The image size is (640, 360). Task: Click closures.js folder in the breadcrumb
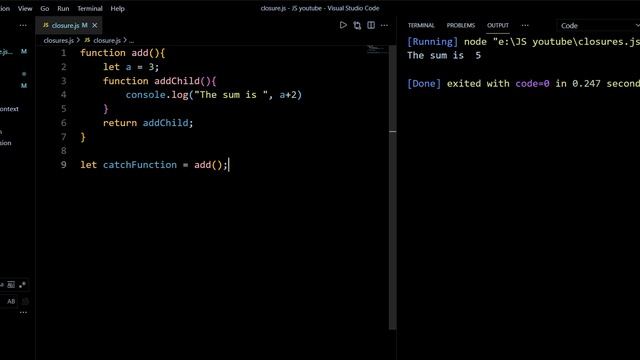pos(58,40)
